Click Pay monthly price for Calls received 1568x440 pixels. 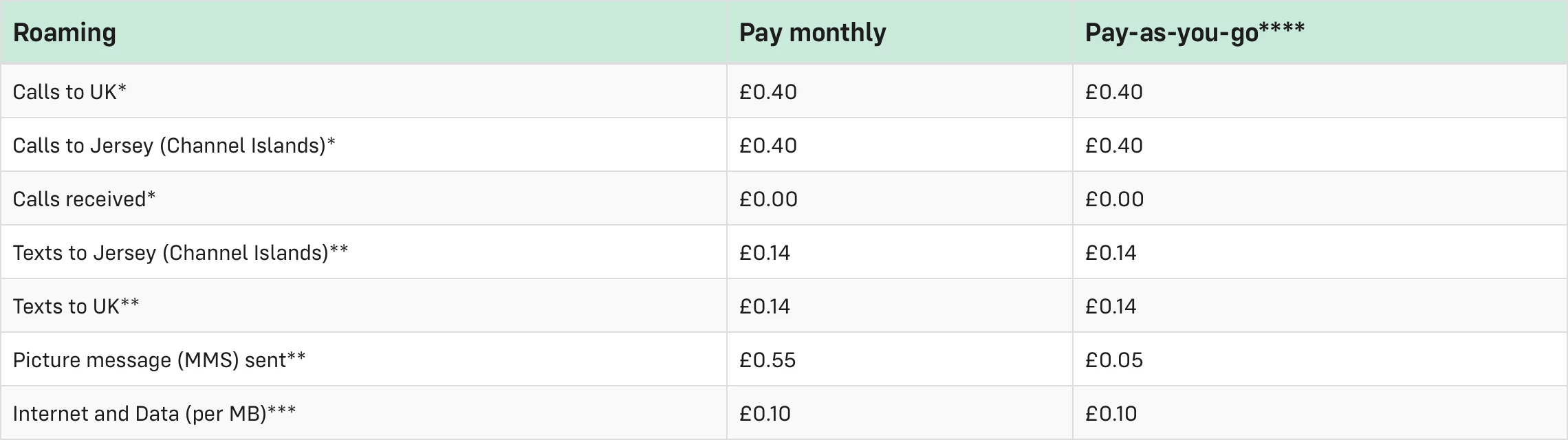(767, 199)
